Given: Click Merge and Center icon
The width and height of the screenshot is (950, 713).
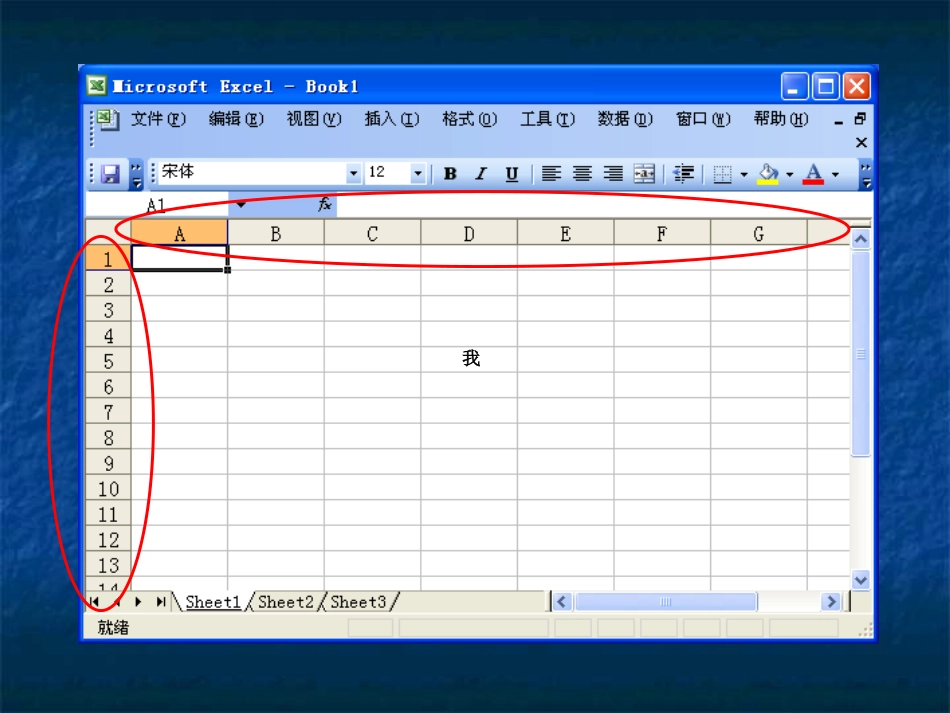Looking at the screenshot, I should click(644, 174).
